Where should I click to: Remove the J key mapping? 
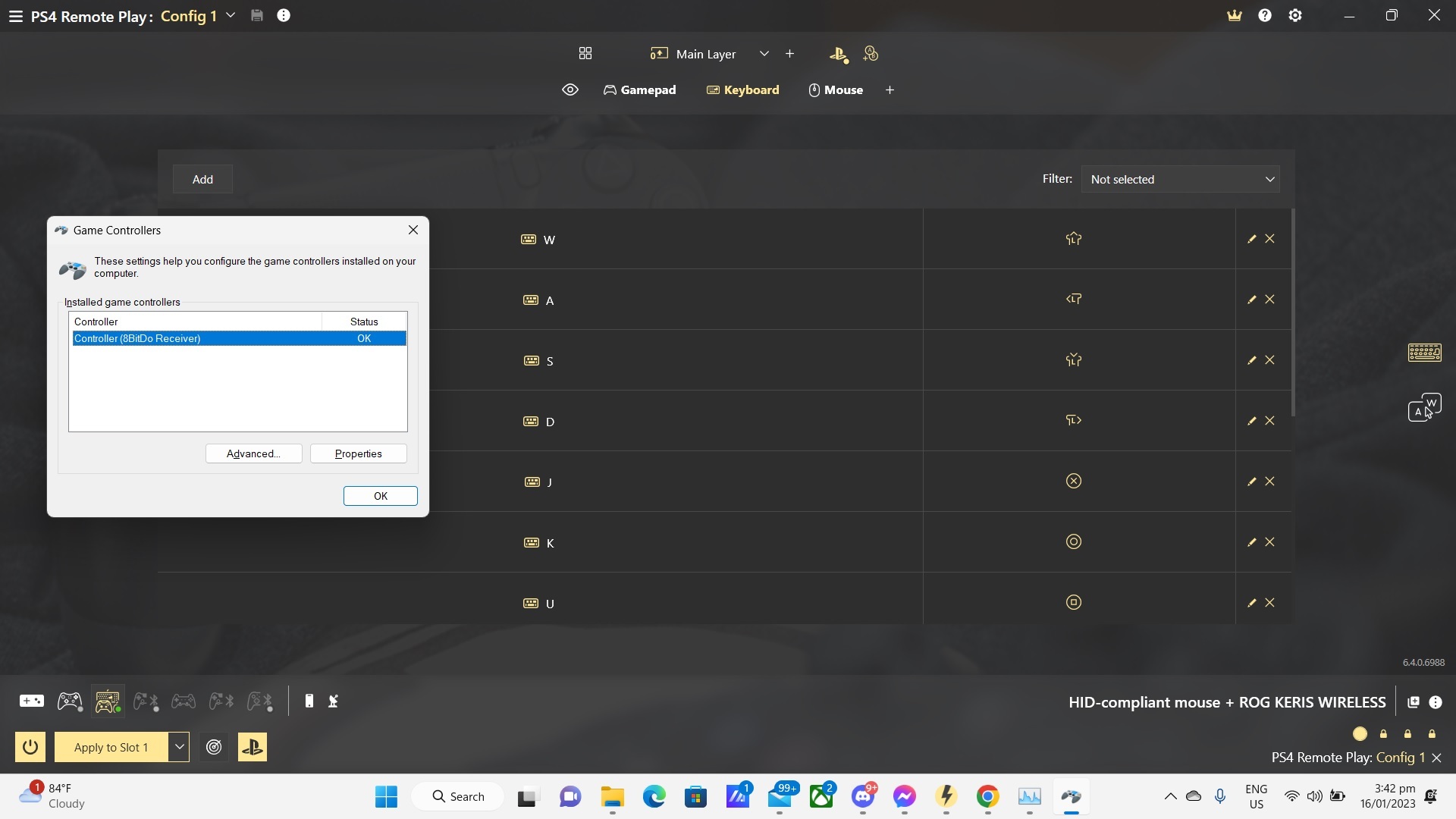[1269, 482]
